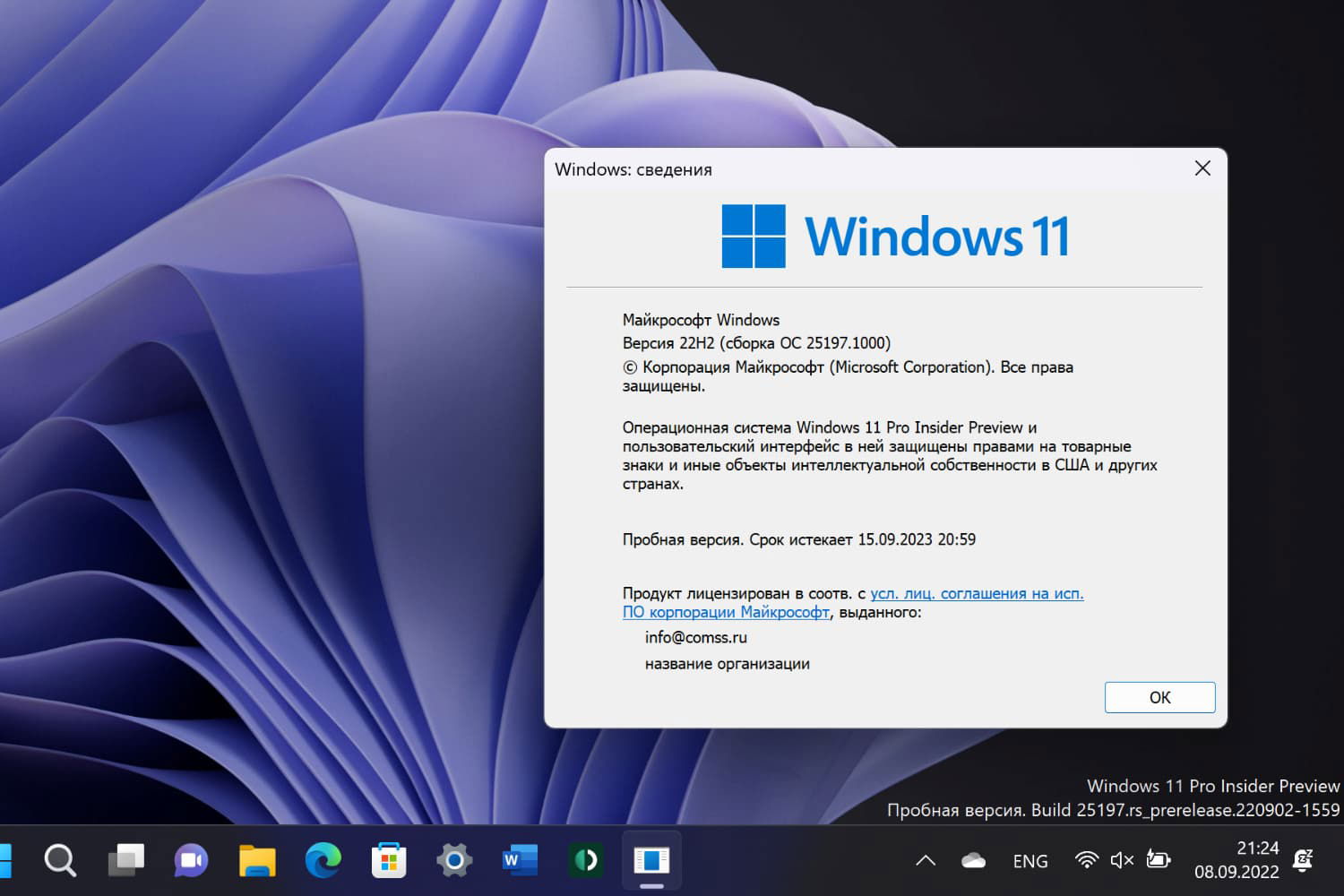Check battery status from the tray
This screenshot has height=896, width=1344.
coord(1159,860)
